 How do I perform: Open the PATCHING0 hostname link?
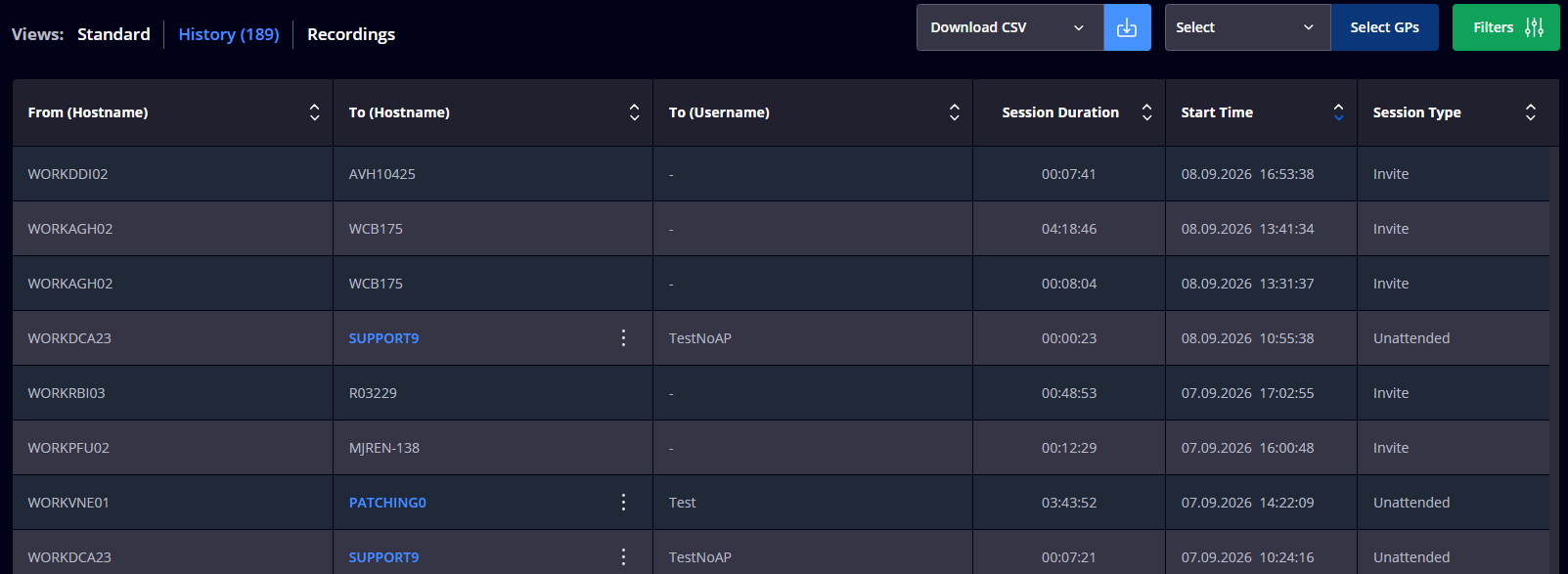pyautogui.click(x=387, y=503)
